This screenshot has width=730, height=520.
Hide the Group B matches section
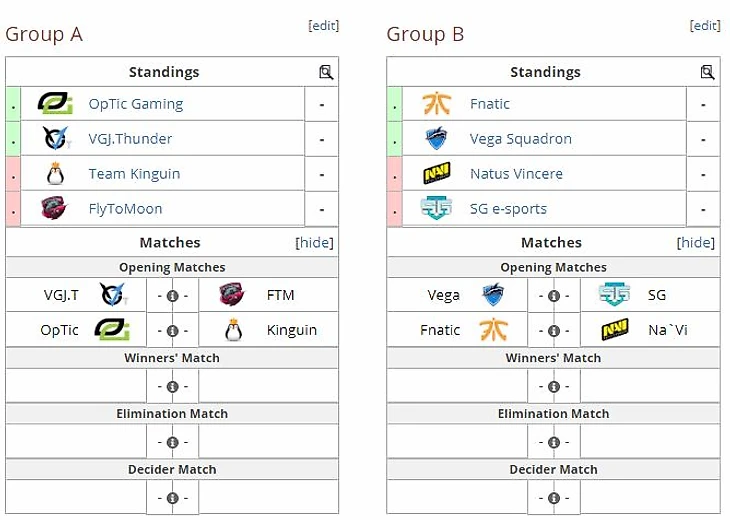(x=696, y=242)
